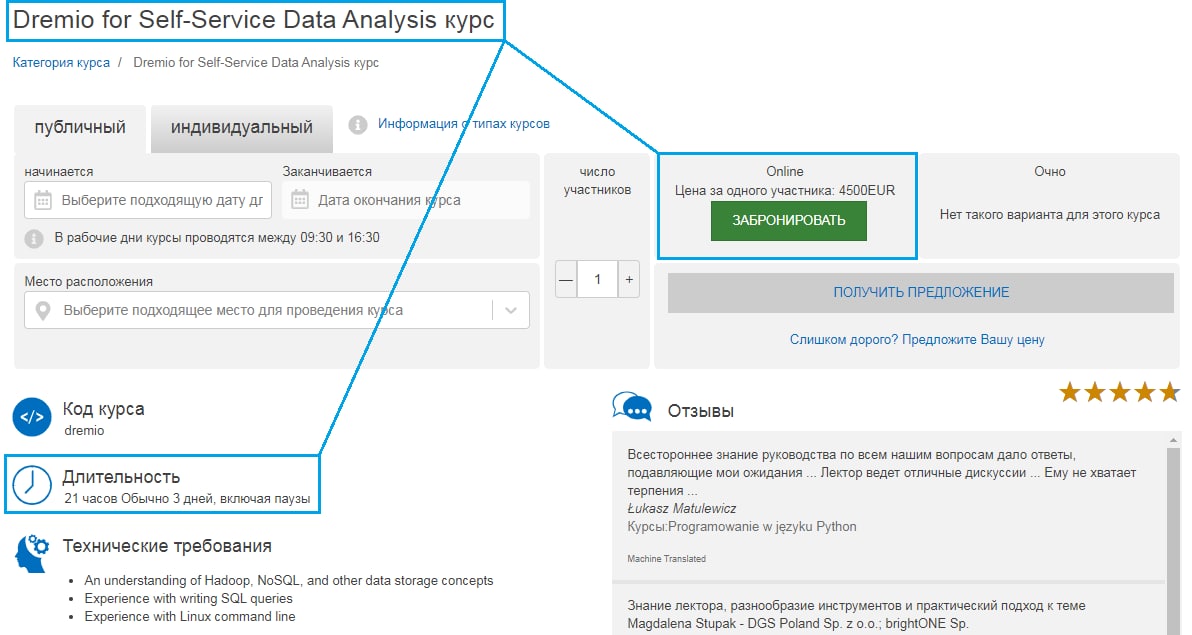Click the start date input field
This screenshot has height=635, width=1192.
(x=148, y=201)
